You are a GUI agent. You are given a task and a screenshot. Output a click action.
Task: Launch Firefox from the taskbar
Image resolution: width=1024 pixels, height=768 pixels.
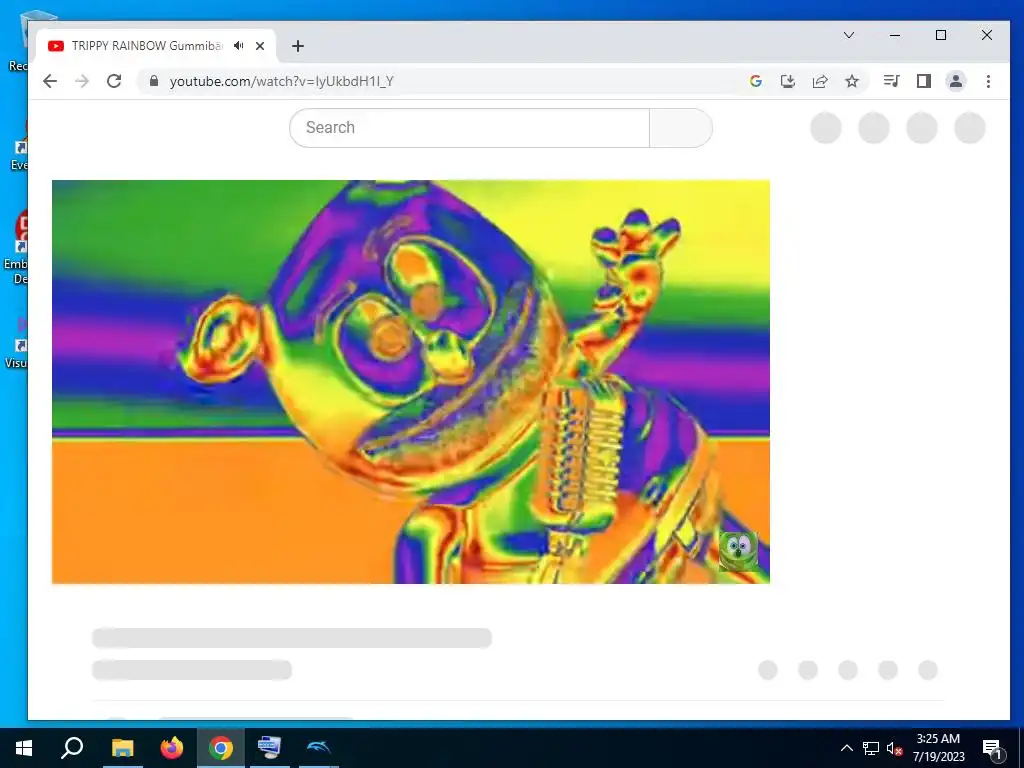pyautogui.click(x=172, y=748)
